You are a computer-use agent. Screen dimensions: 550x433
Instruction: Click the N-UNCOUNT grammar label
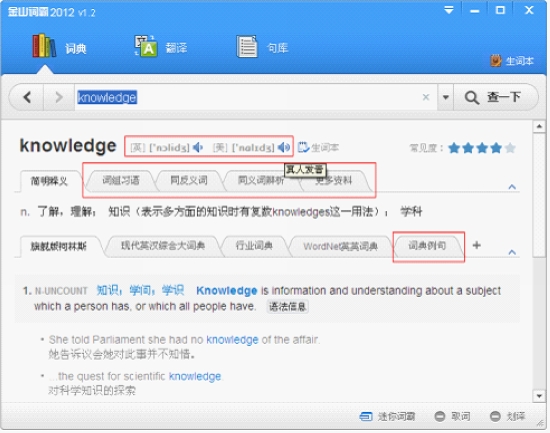(61, 291)
